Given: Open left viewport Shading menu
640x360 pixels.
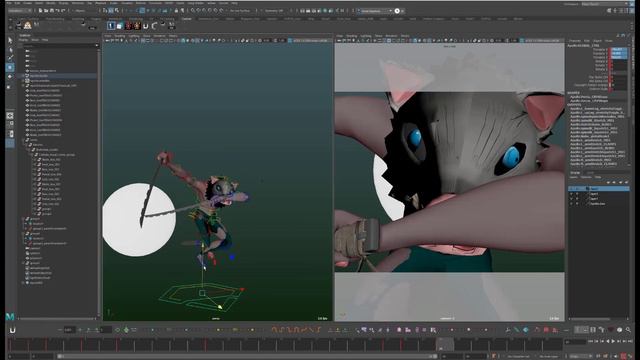Looking at the screenshot, I should pos(120,36).
